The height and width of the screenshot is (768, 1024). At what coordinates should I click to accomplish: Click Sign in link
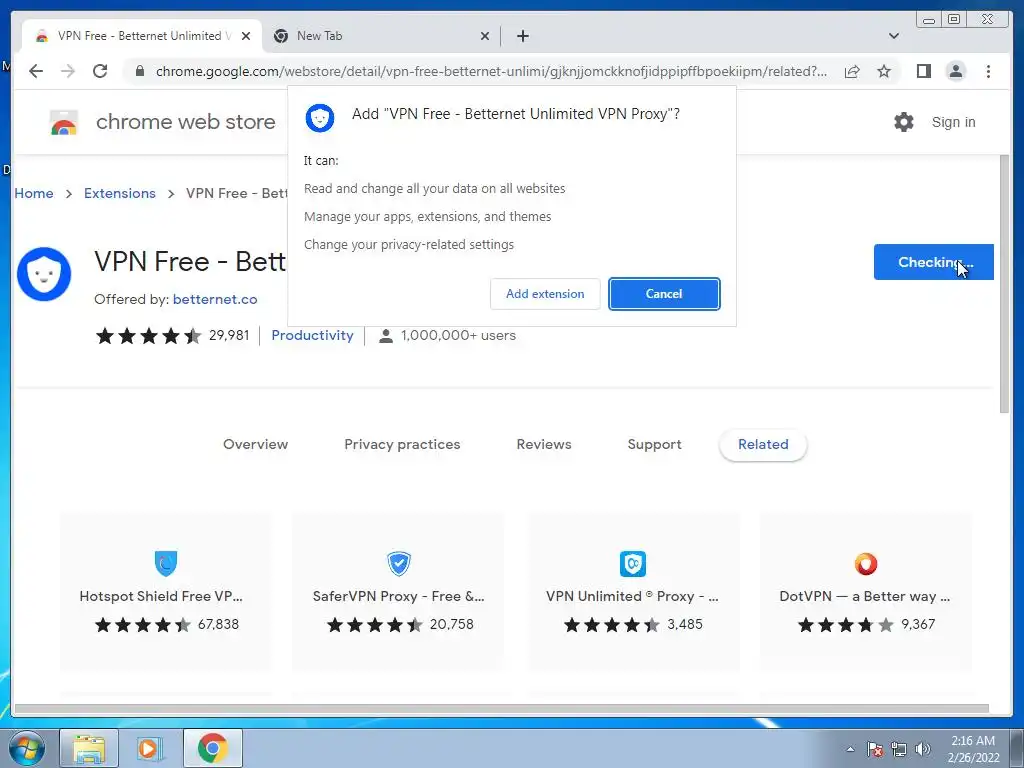click(953, 122)
